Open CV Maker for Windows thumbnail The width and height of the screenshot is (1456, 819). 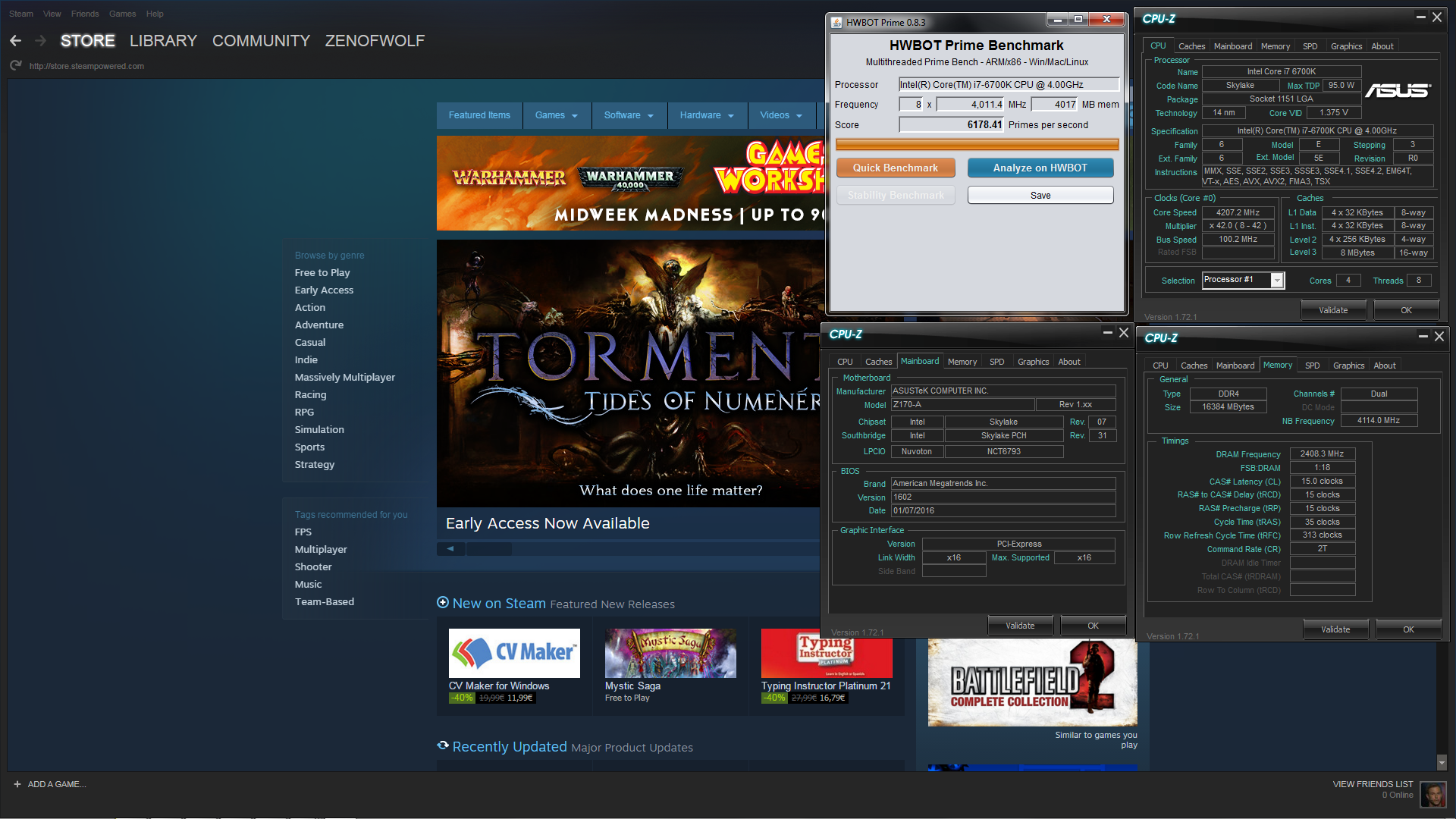[514, 653]
